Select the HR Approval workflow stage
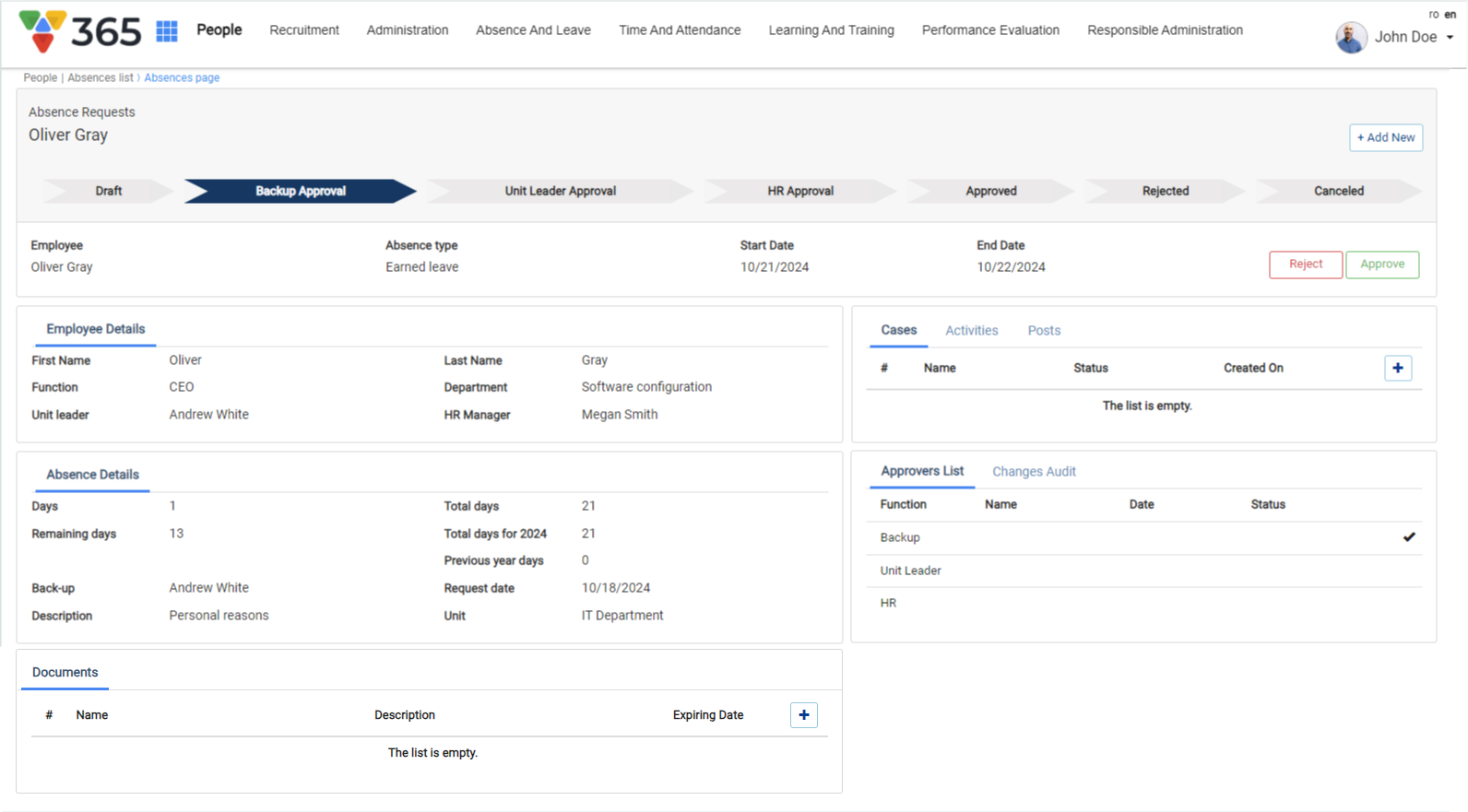 tap(799, 191)
